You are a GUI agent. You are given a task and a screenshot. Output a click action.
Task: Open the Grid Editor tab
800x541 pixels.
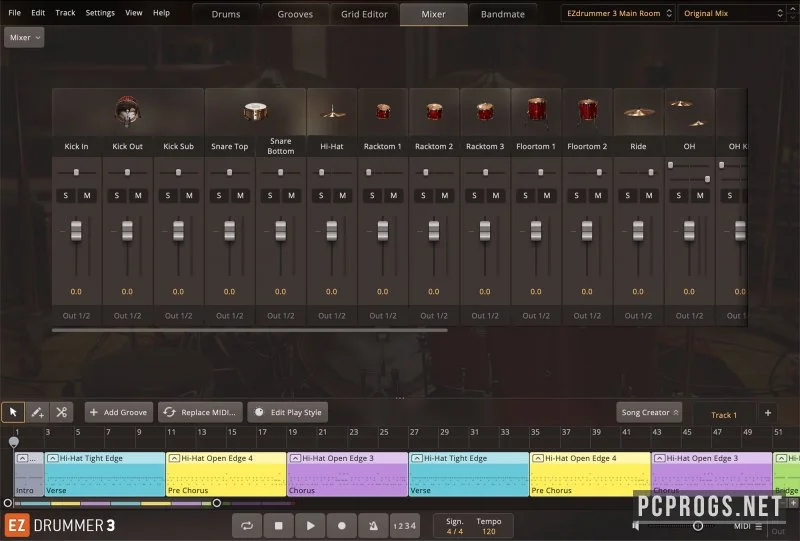[364, 14]
